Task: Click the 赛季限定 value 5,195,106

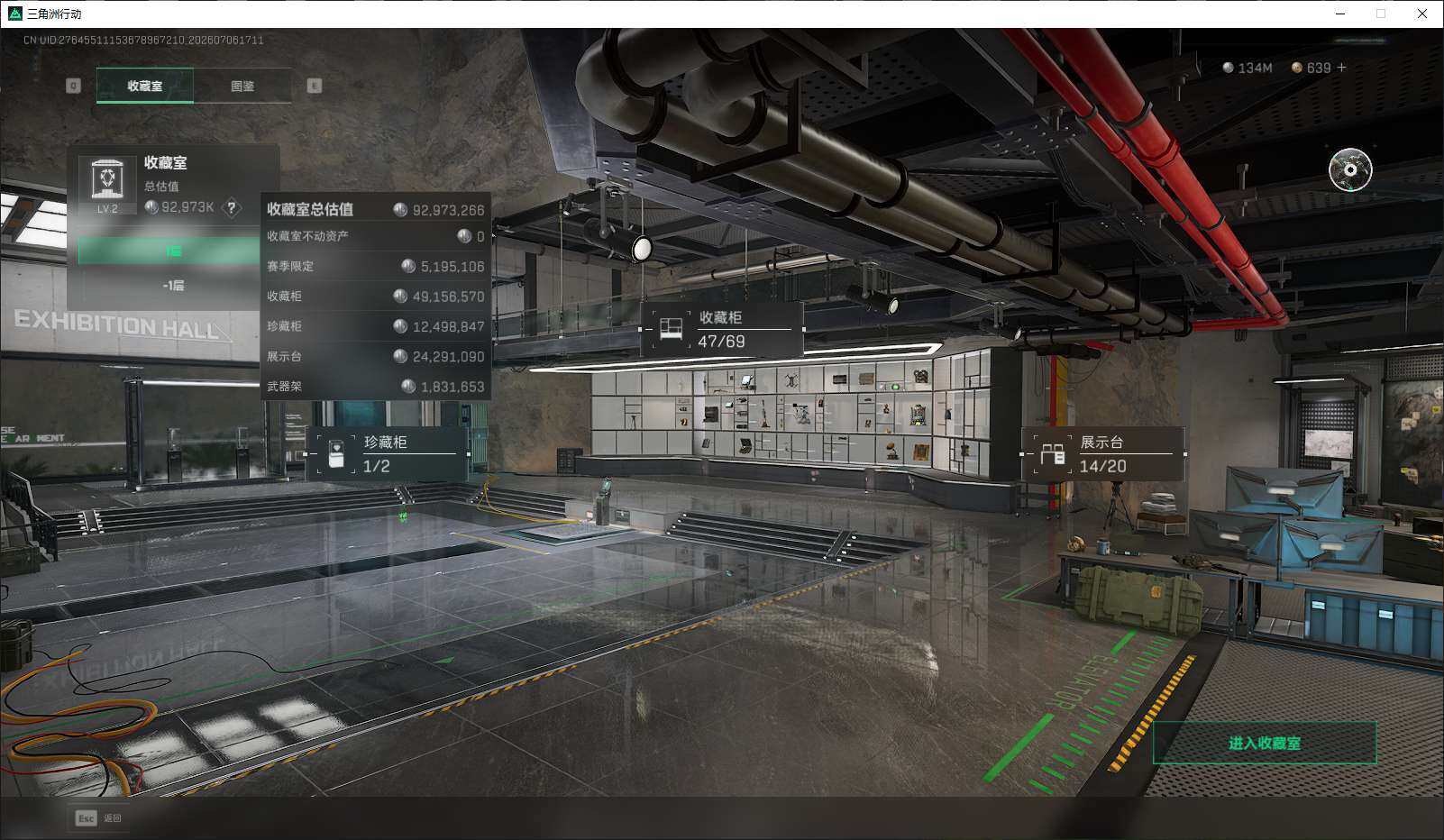Action: pos(452,267)
